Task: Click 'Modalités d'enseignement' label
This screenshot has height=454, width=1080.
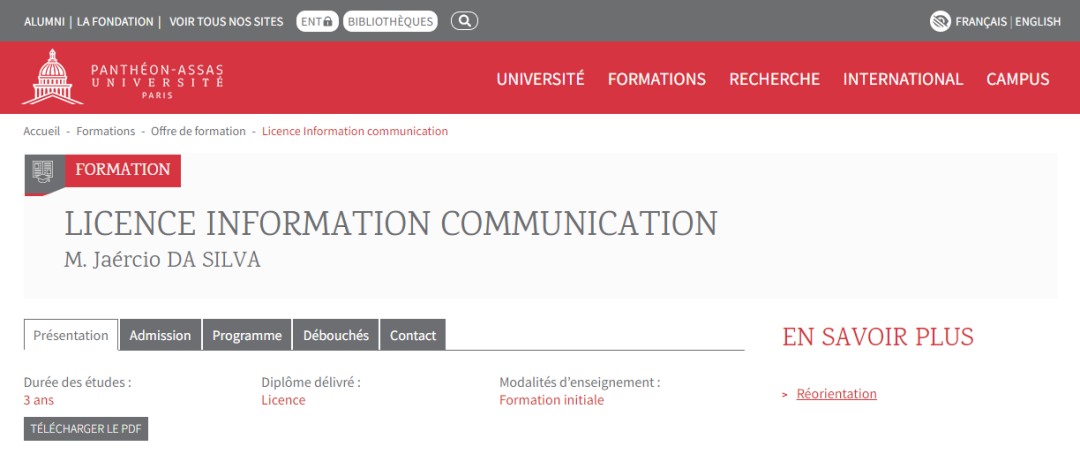Action: coord(580,382)
